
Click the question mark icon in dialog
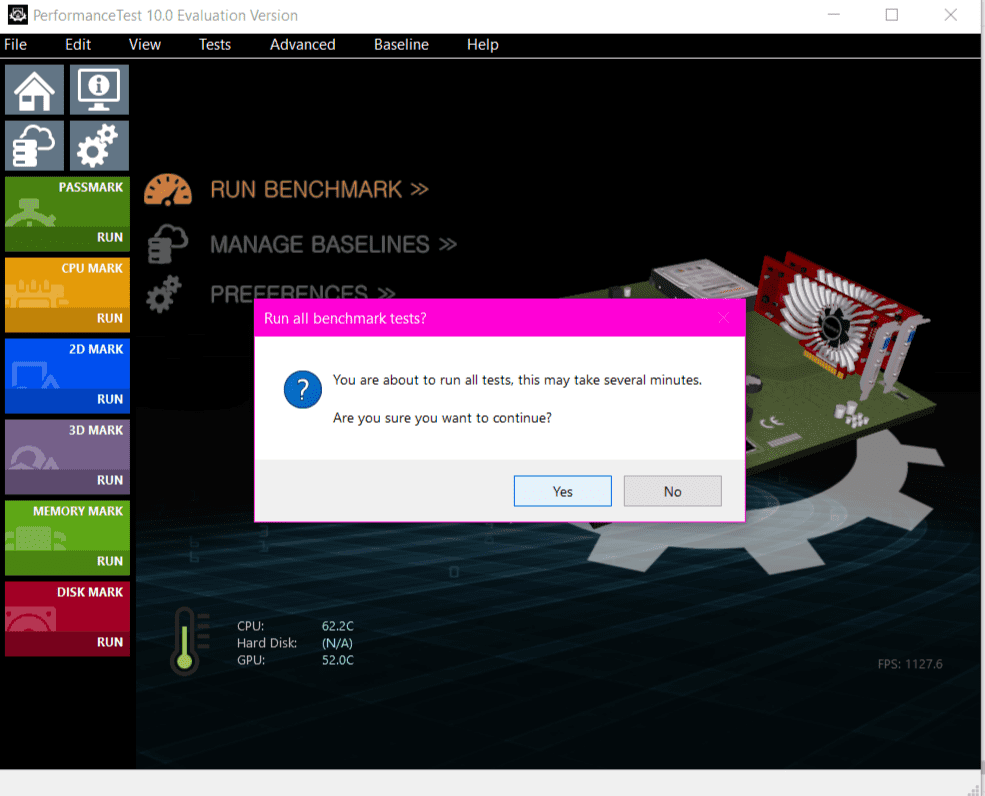[x=302, y=389]
